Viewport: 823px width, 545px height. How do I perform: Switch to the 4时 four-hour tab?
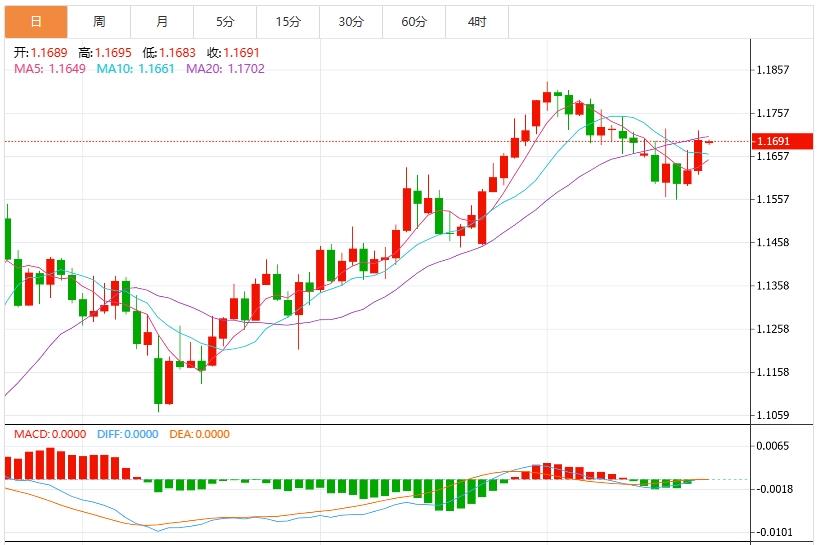pyautogui.click(x=477, y=21)
